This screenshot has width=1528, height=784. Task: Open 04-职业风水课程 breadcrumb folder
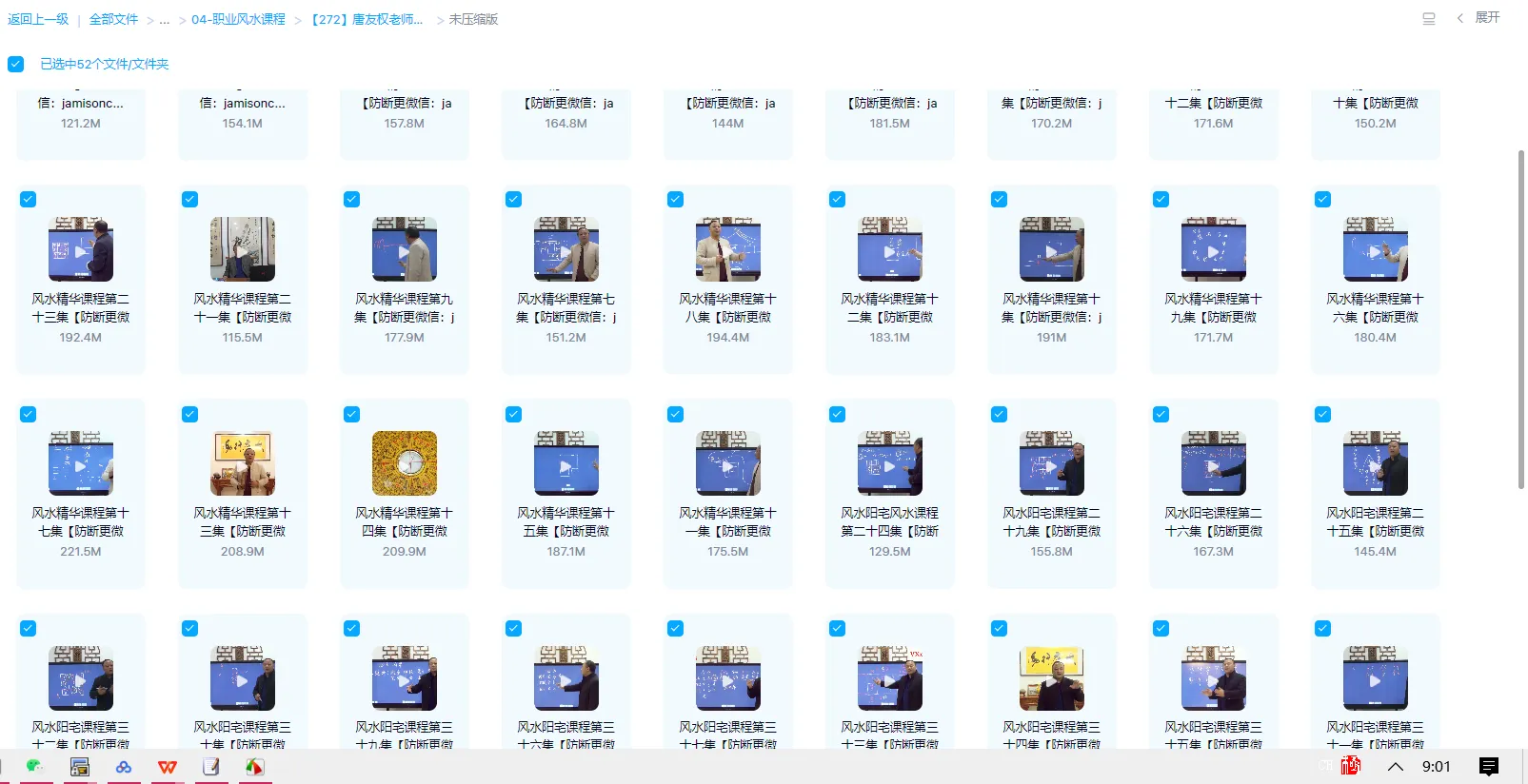pyautogui.click(x=238, y=19)
